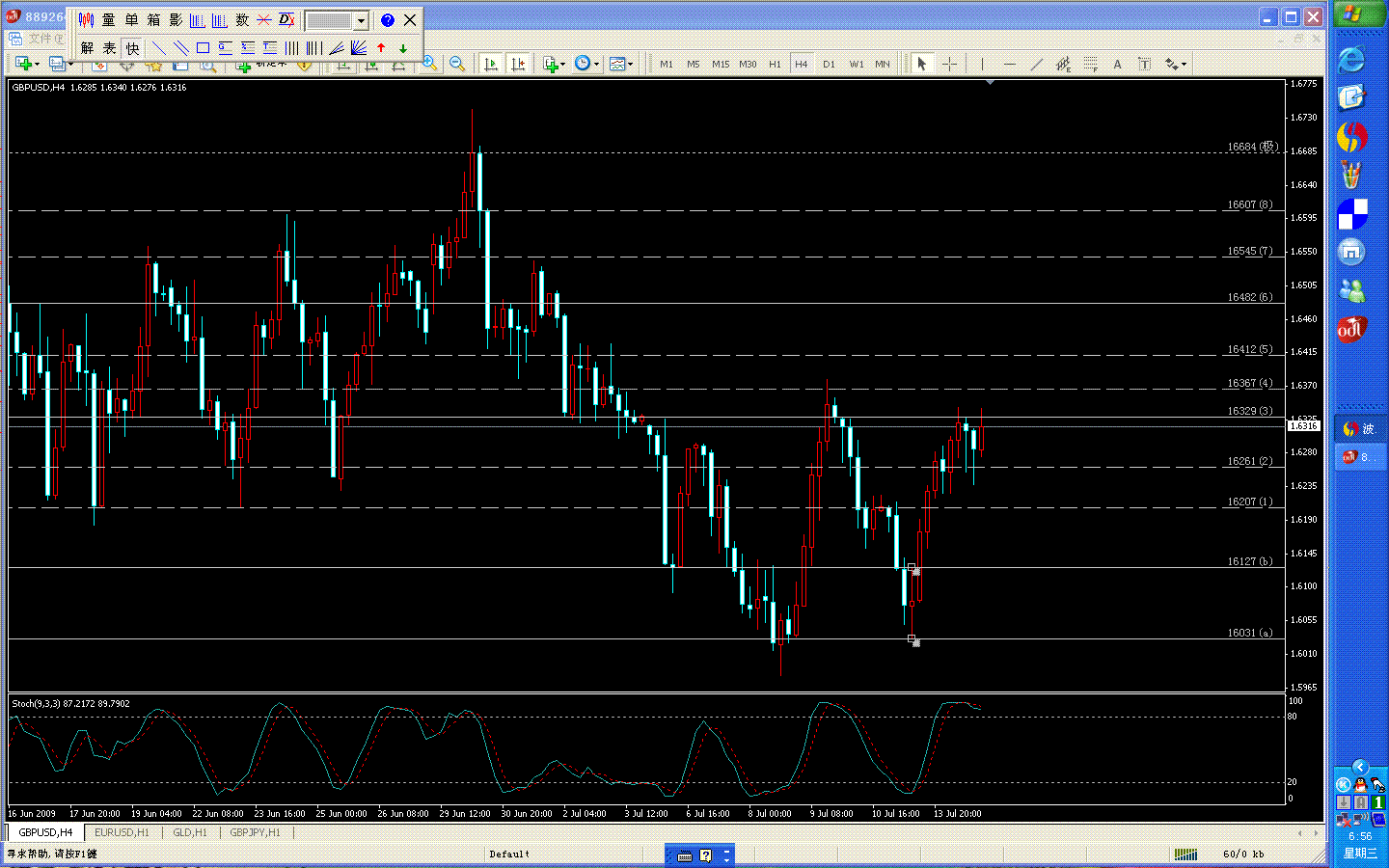Click the 影 button in floating toolbar
This screenshot has width=1389, height=868.
coord(176,20)
